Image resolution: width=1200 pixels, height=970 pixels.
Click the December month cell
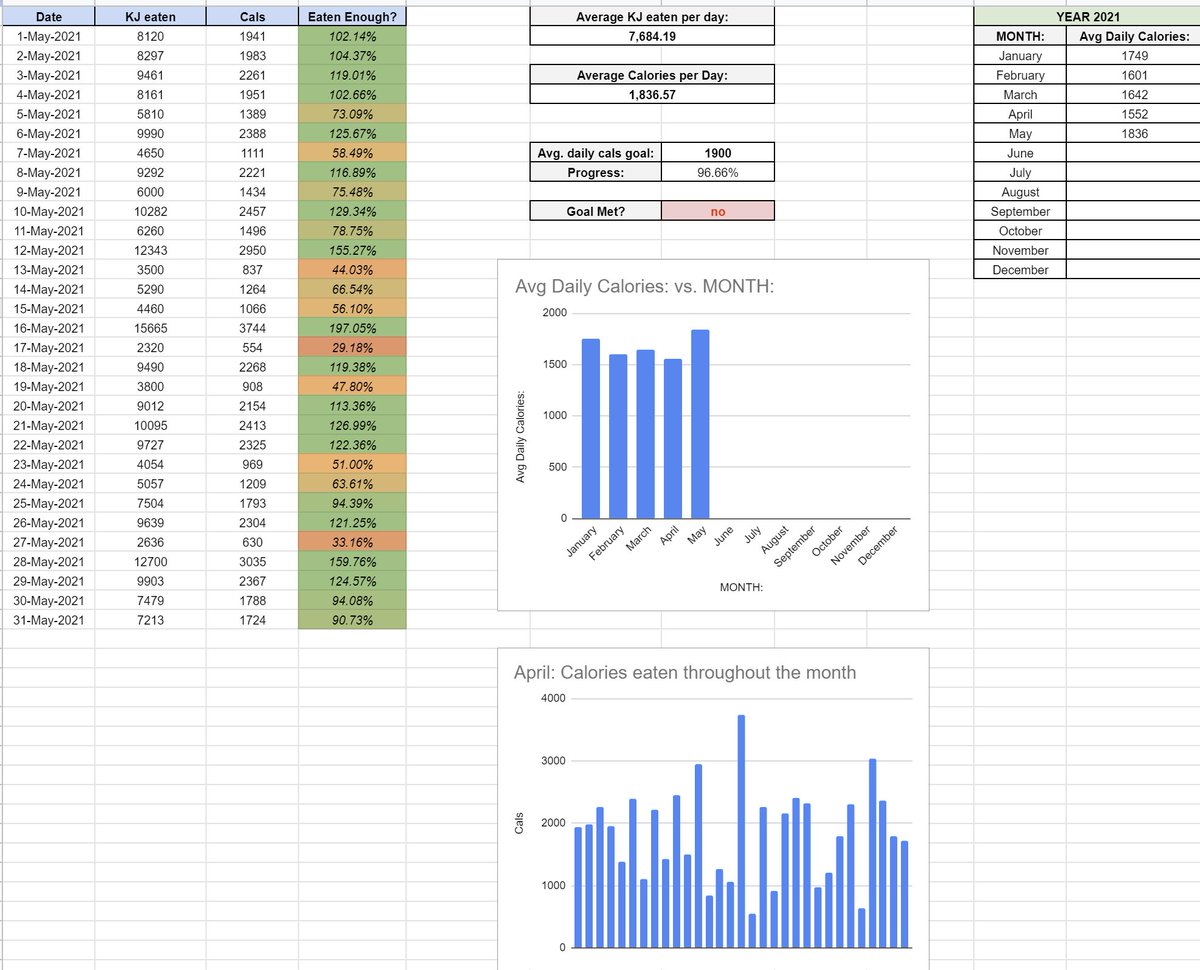click(x=1020, y=270)
